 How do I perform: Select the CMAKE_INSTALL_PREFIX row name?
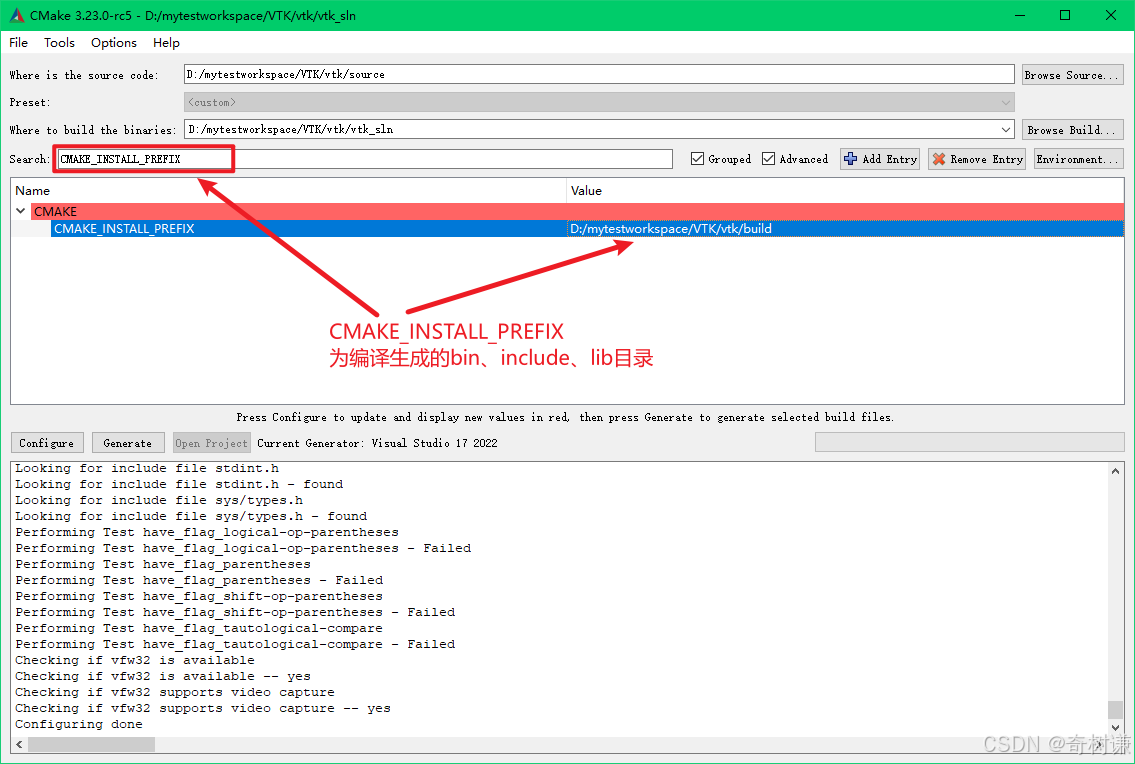tap(124, 229)
